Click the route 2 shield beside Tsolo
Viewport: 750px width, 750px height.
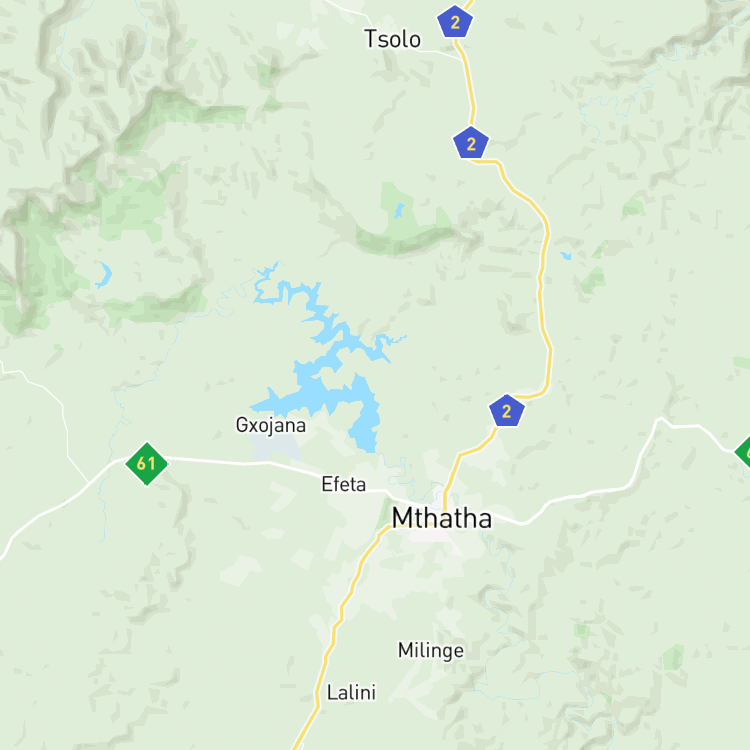(455, 22)
